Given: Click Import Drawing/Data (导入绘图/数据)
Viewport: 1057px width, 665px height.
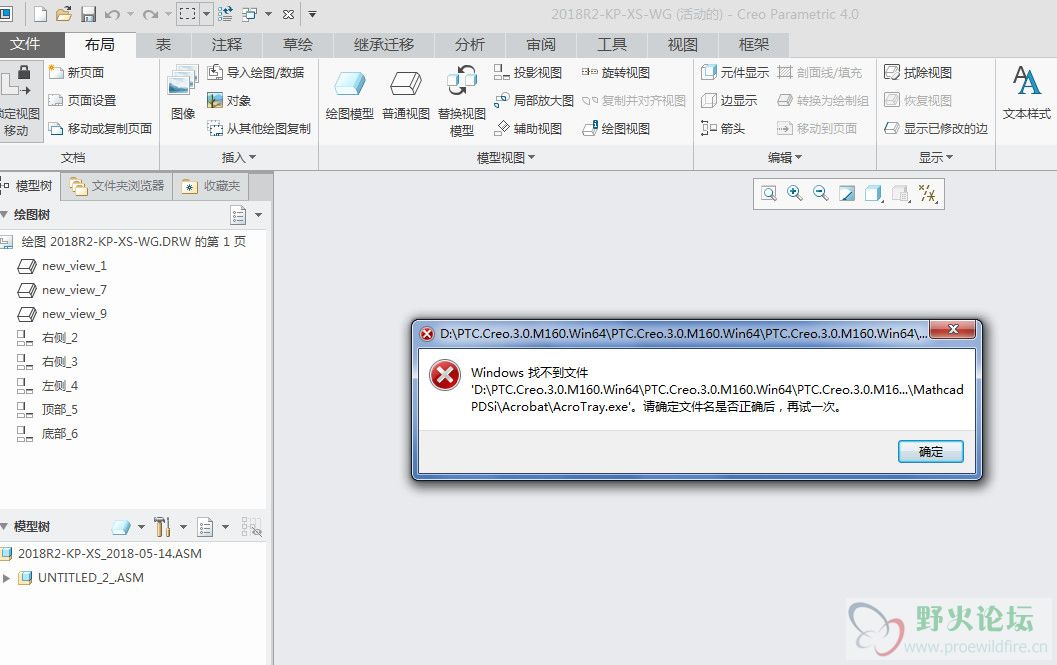Looking at the screenshot, I should tap(255, 72).
